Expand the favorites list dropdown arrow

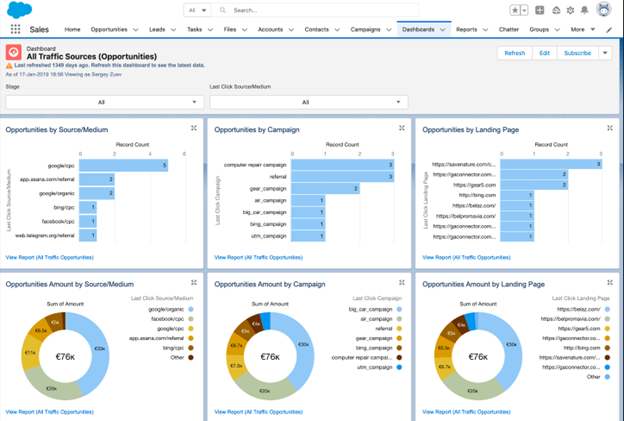coord(524,10)
